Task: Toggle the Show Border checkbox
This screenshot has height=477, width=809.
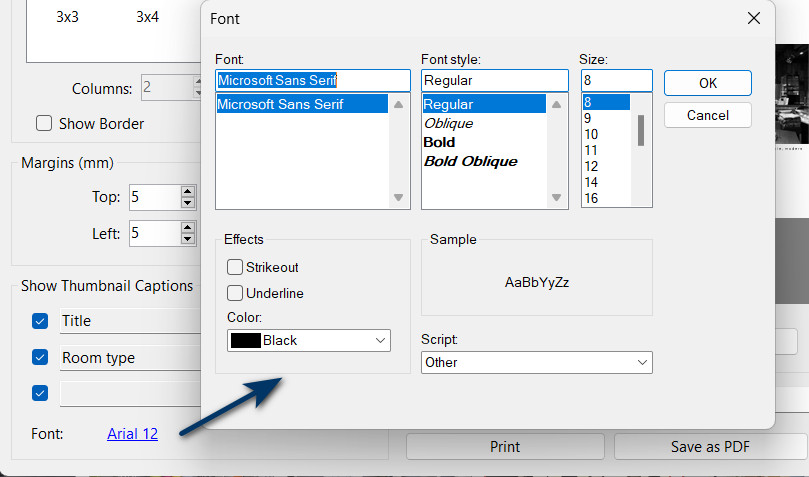Action: pos(44,124)
